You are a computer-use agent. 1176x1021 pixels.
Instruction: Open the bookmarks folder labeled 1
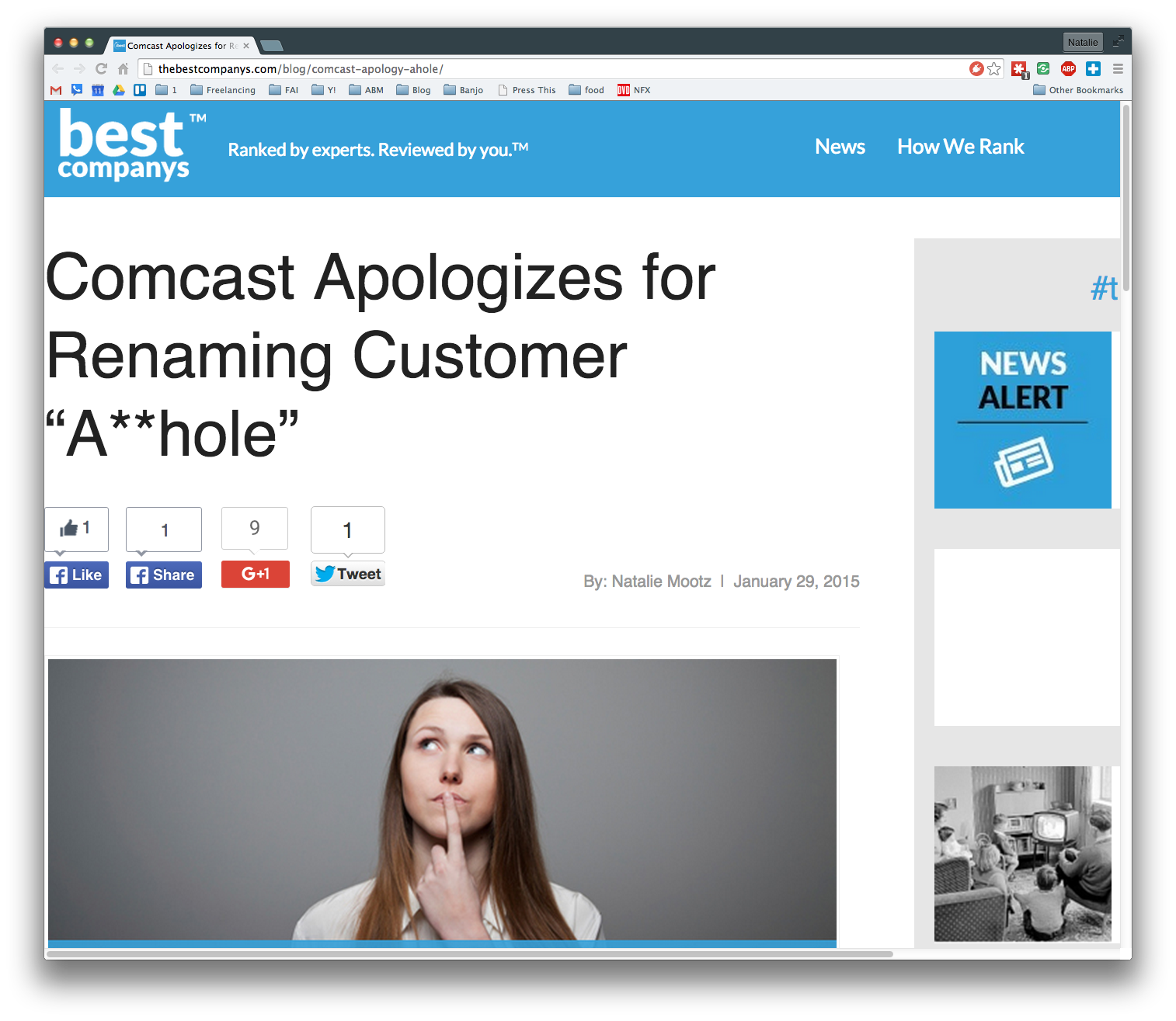click(166, 90)
